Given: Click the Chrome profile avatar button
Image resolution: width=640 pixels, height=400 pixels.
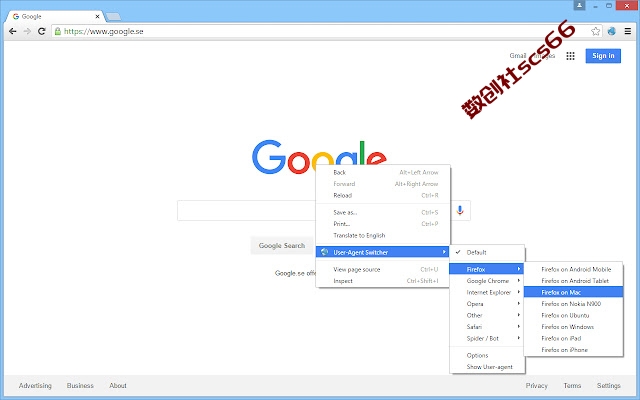Looking at the screenshot, I should [x=579, y=5].
